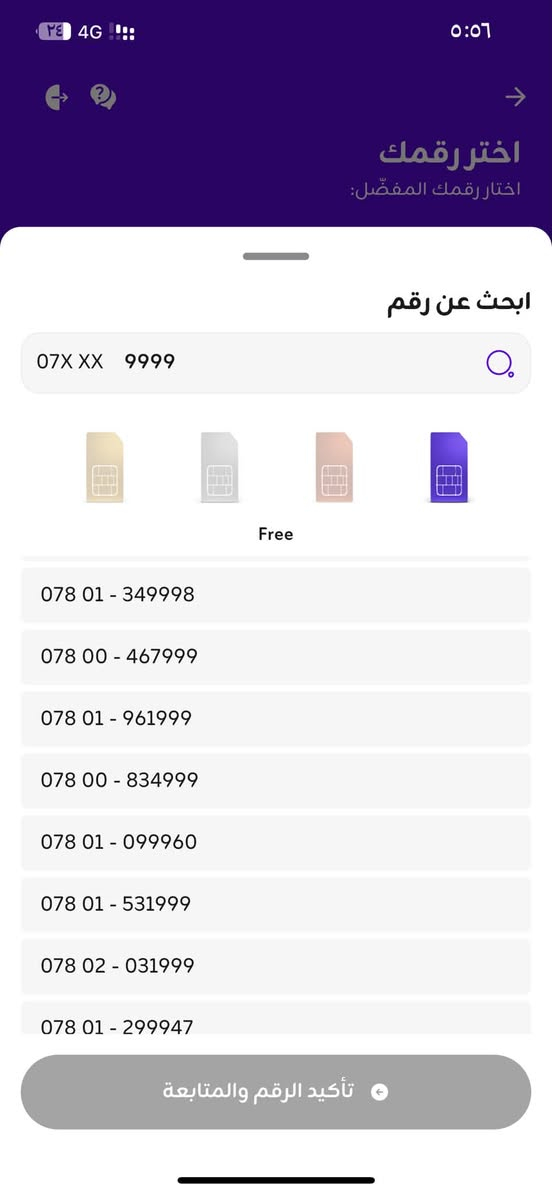Select the rose bronze SIM card
This screenshot has width=552, height=1194.
click(x=334, y=468)
